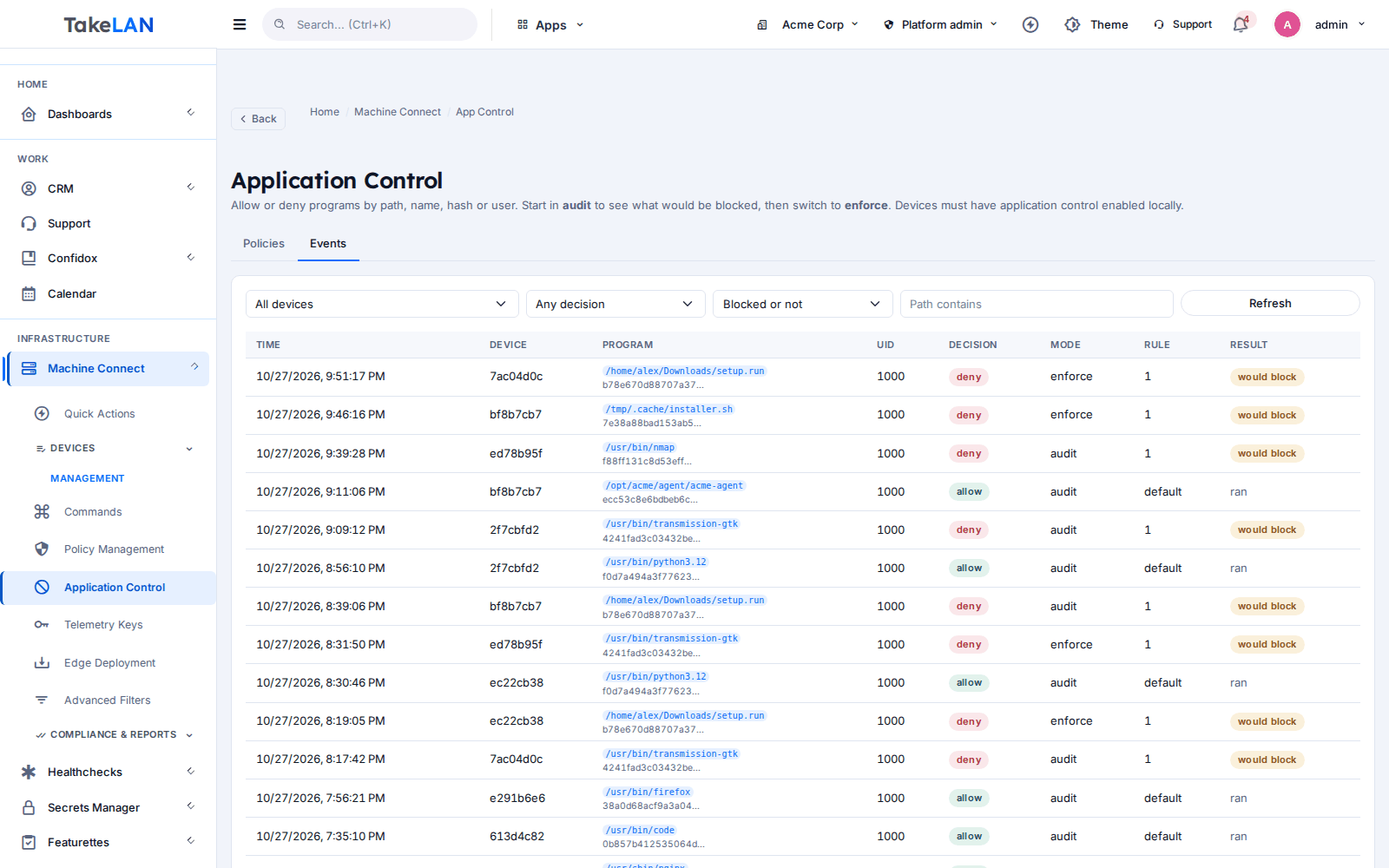Open Featurettes in sidebar
The image size is (1389, 868).
(x=108, y=842)
